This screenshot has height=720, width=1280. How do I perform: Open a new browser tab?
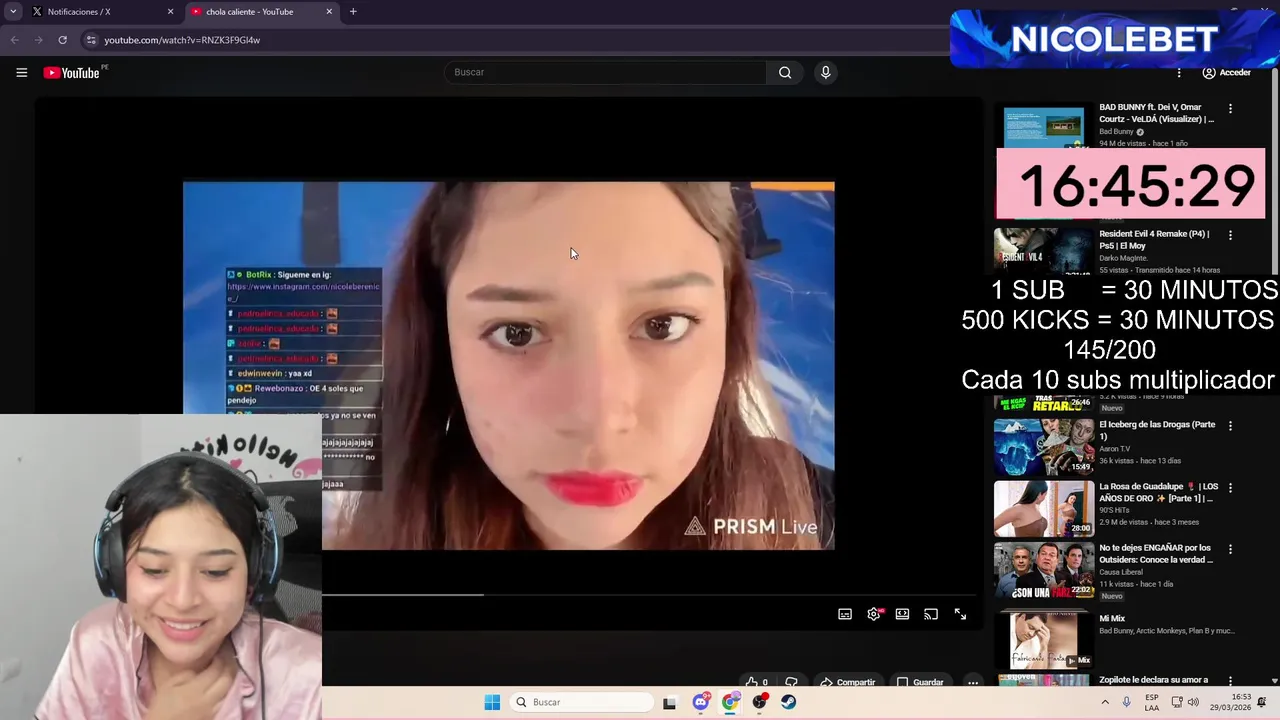coord(353,12)
